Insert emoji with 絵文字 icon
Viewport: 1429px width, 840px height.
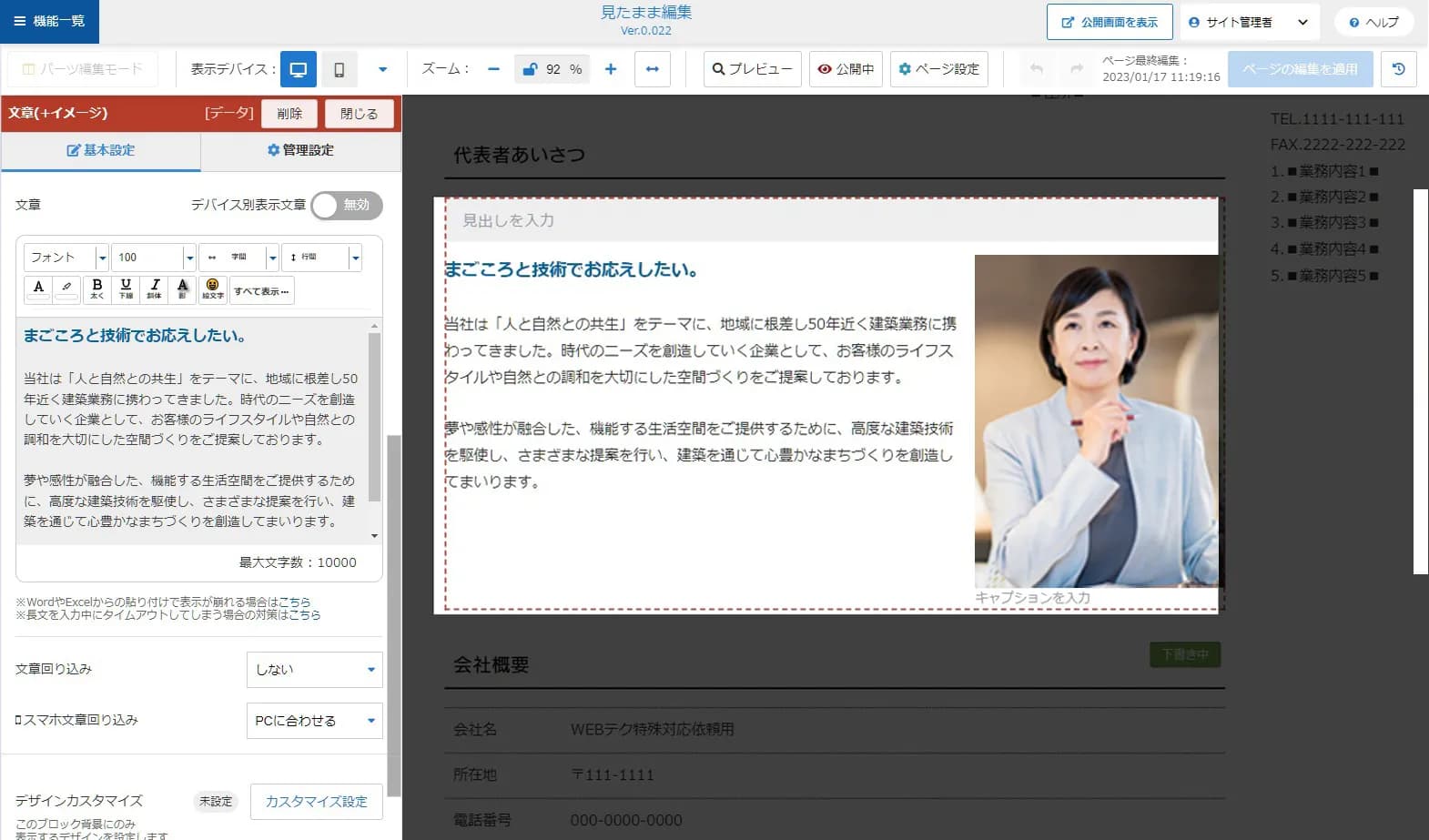pyautogui.click(x=212, y=289)
